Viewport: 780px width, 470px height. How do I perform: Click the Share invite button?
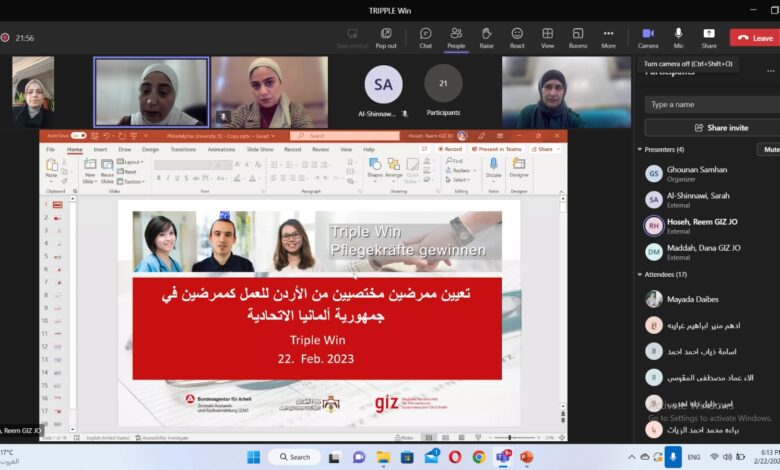721,128
